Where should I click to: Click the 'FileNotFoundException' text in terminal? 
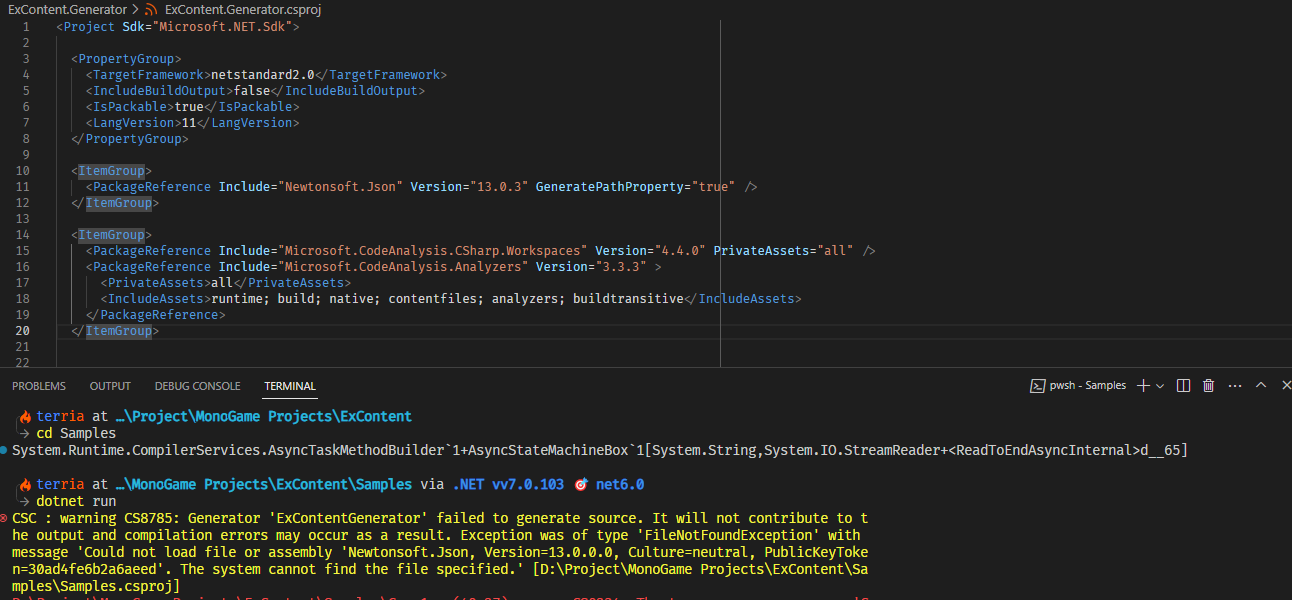tap(729, 536)
